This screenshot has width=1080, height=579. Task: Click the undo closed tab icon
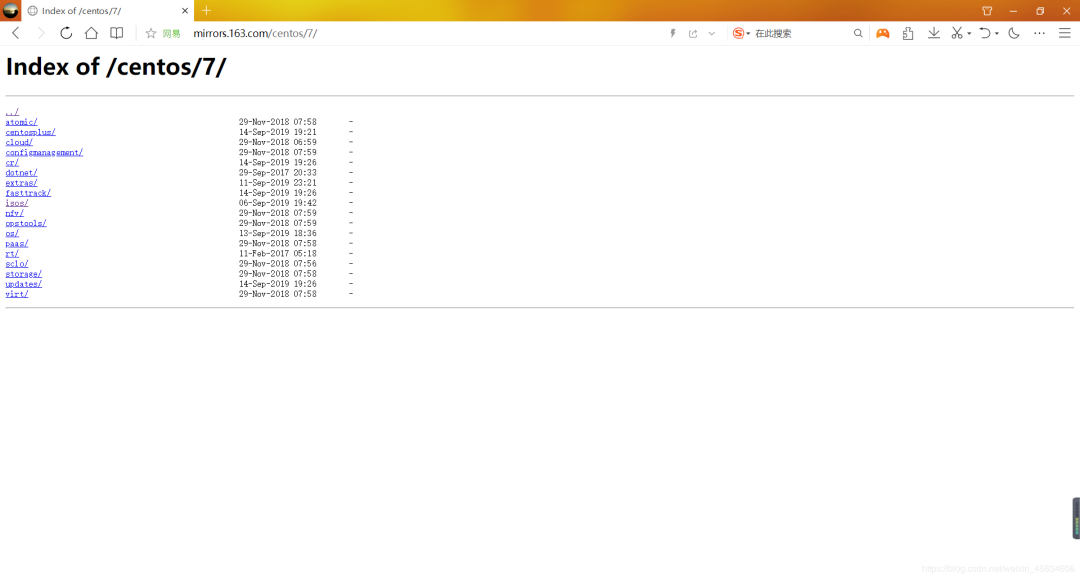coord(985,33)
